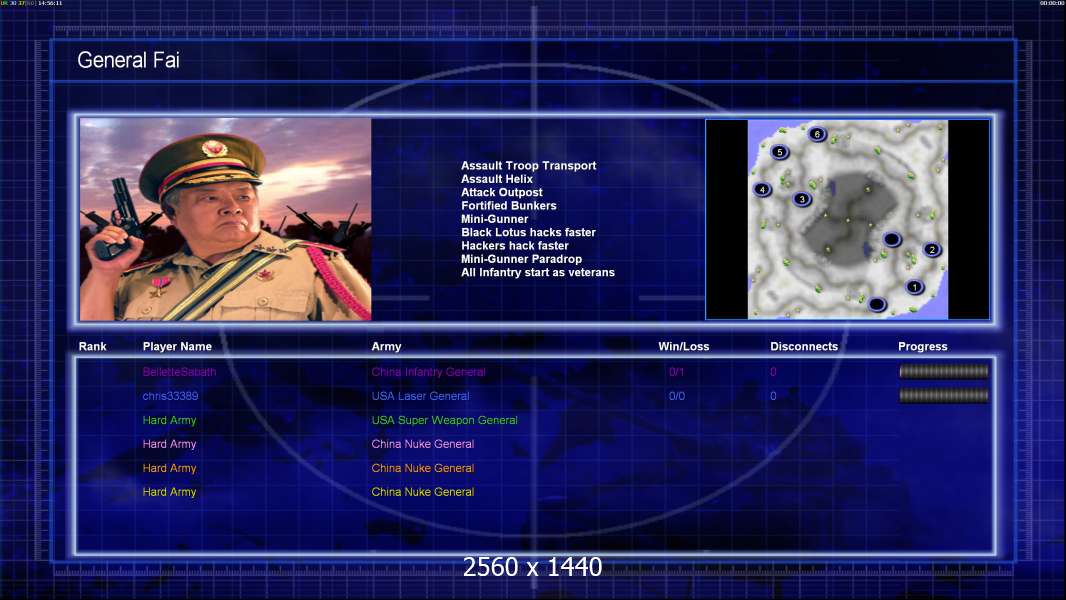
Task: Click start position marker 2 on minimap
Action: (x=932, y=250)
